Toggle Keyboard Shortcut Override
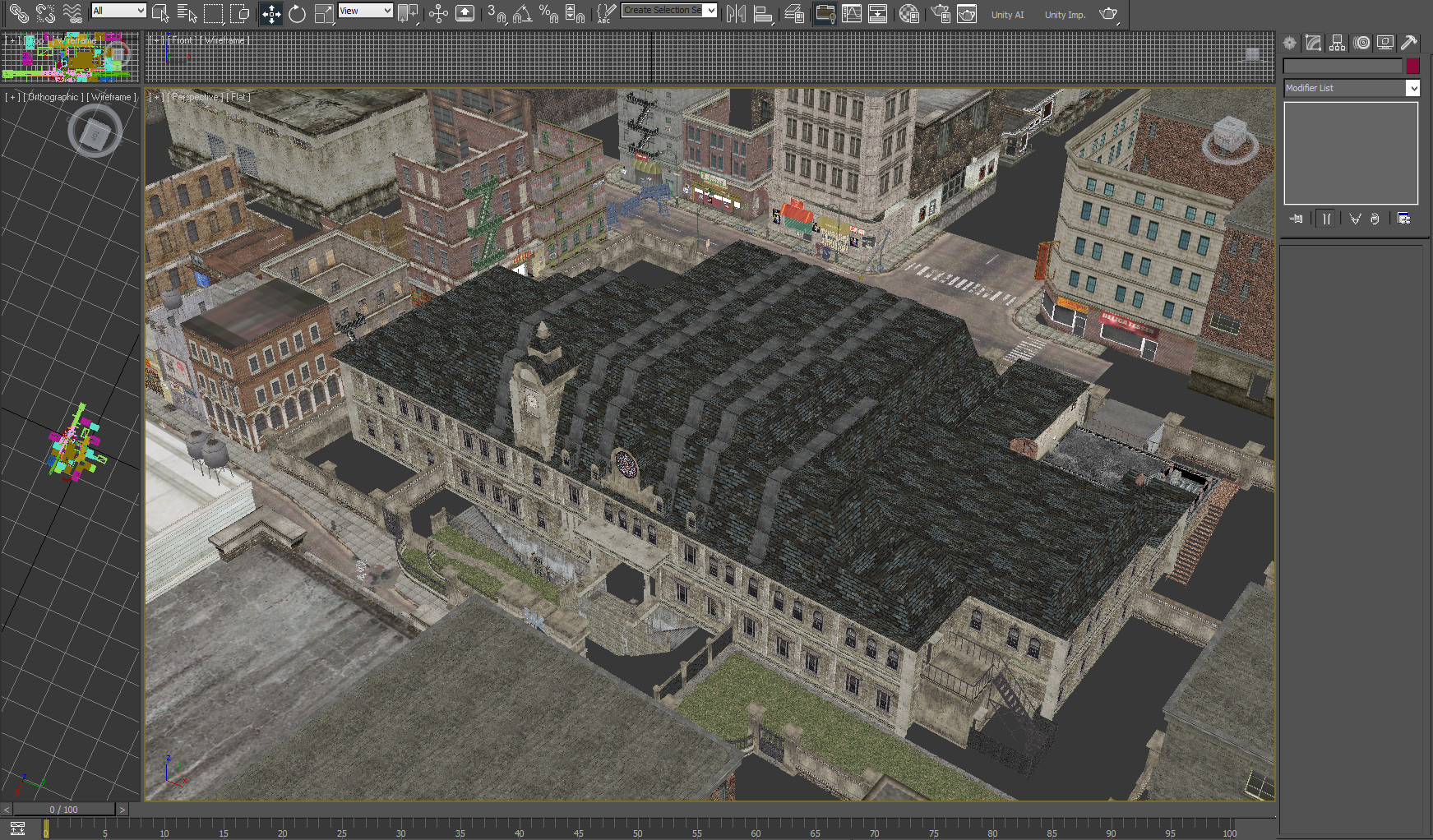Screen dimensions: 1433x840 point(465,13)
